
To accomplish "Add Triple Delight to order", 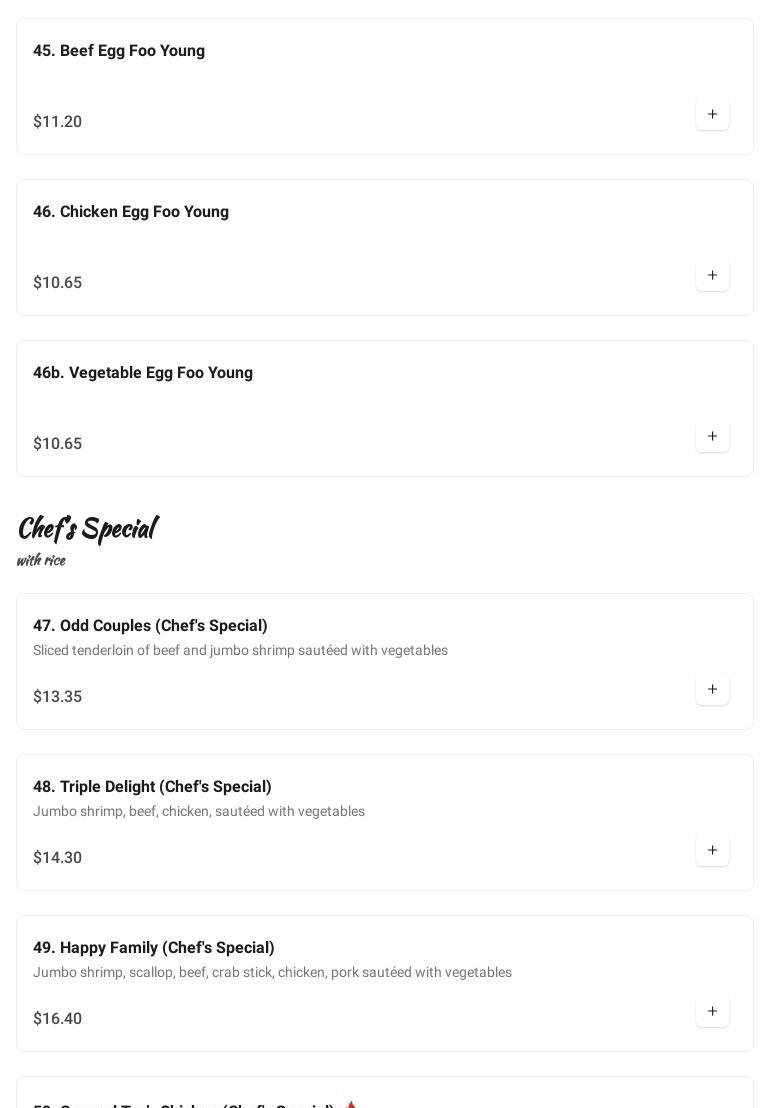I will coord(712,851).
